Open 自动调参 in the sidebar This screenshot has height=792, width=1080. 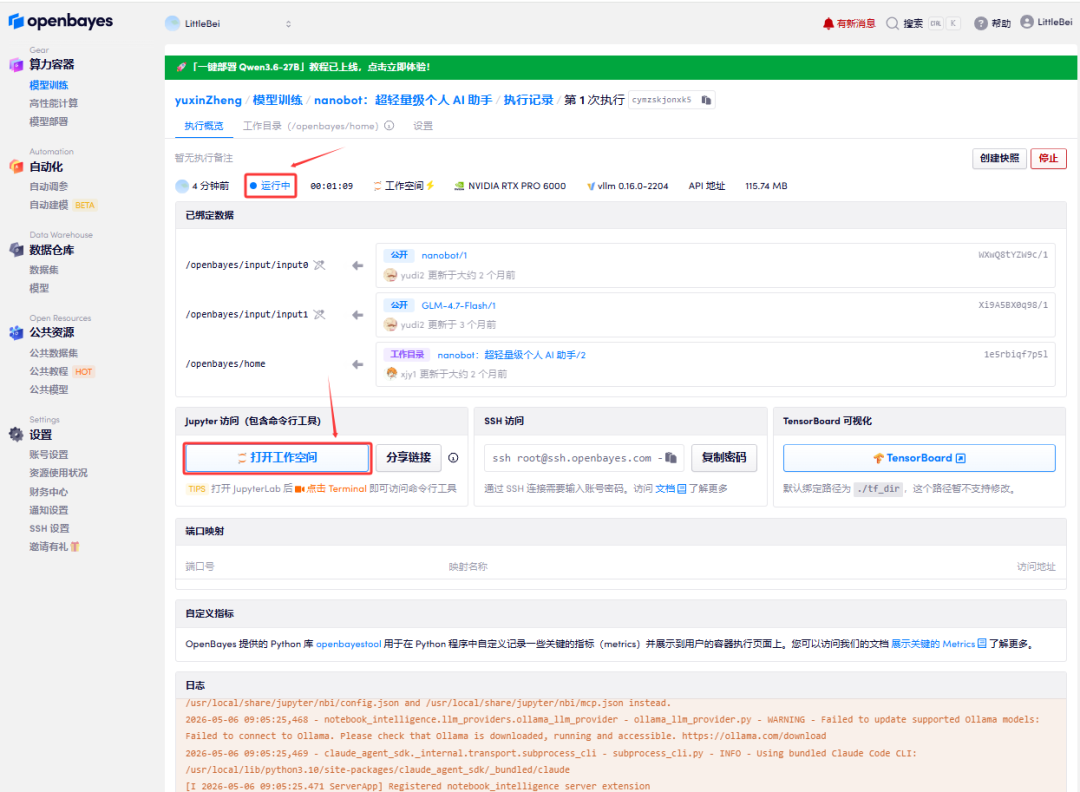48,187
